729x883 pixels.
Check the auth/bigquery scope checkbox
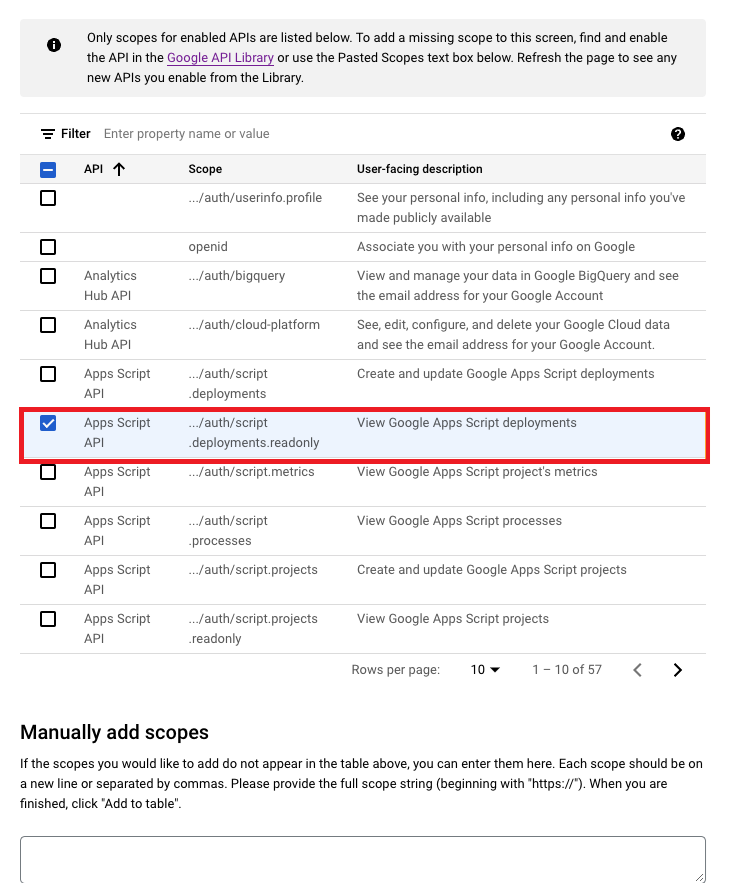coord(48,276)
